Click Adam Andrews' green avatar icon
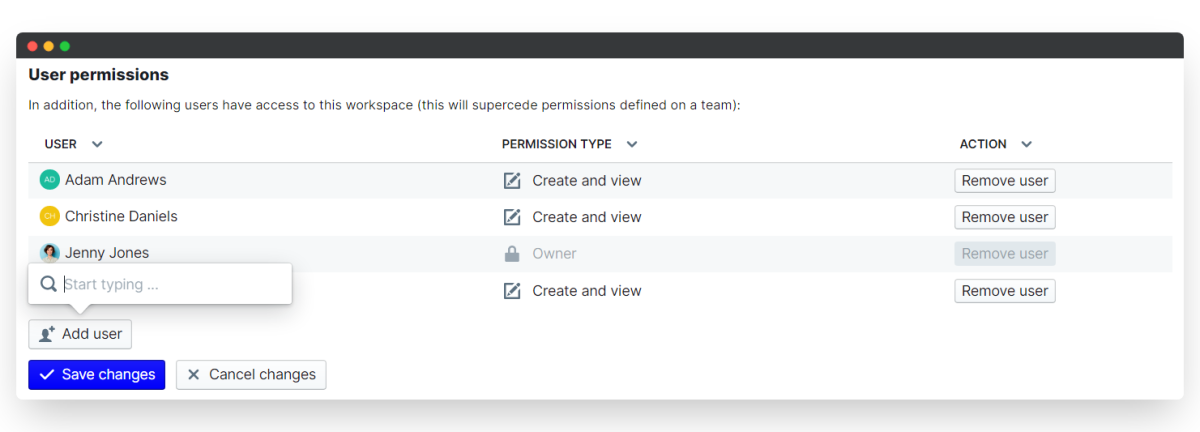Image resolution: width=1200 pixels, height=432 pixels. pos(50,180)
